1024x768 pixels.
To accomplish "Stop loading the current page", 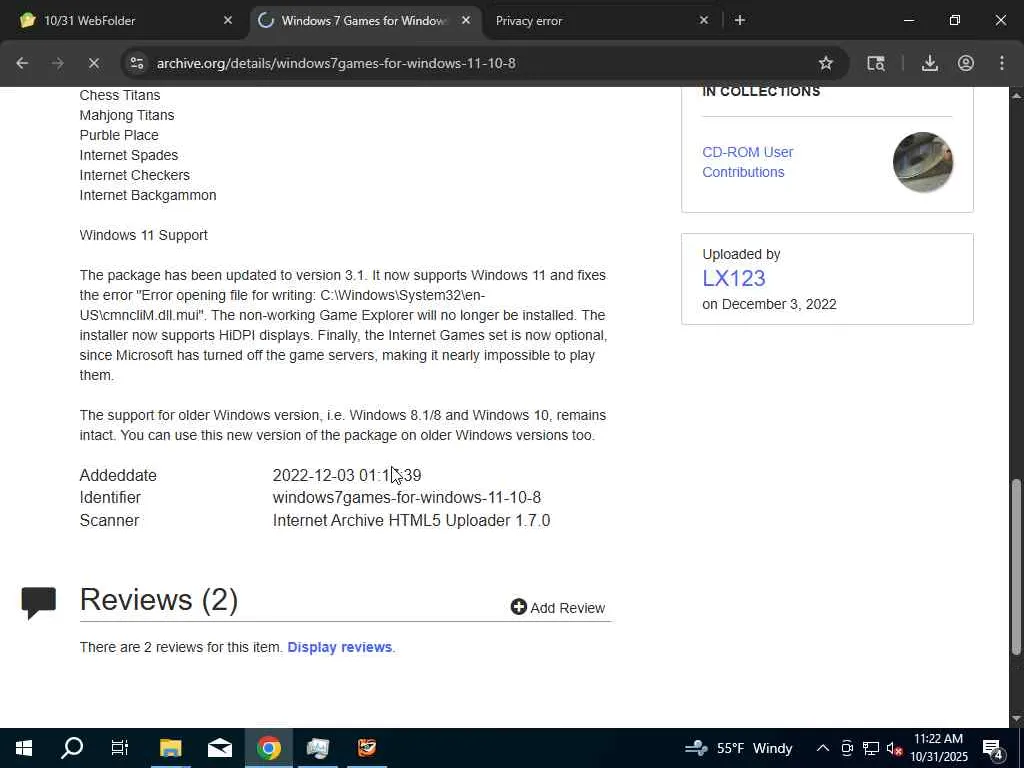I will tap(93, 63).
